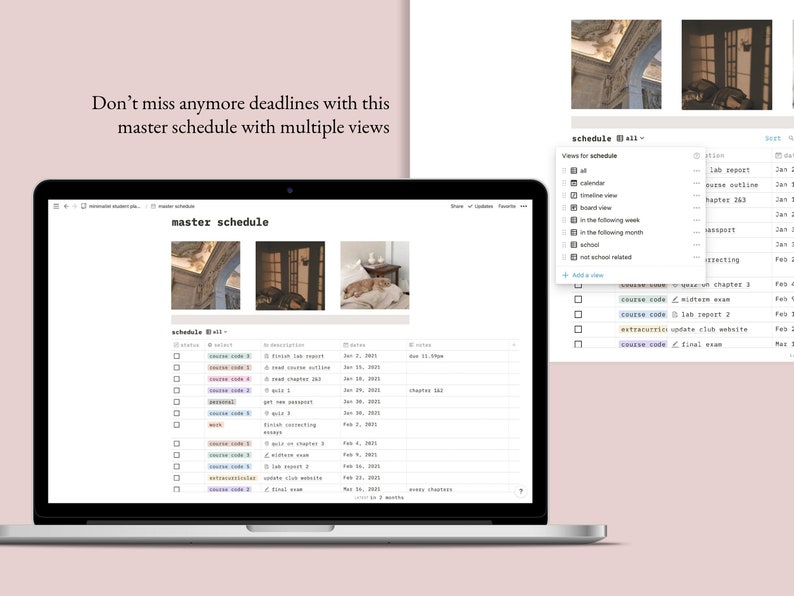Viewport: 794px width, 596px height.
Task: Open the cat on bed image on laptop
Action: click(x=375, y=275)
